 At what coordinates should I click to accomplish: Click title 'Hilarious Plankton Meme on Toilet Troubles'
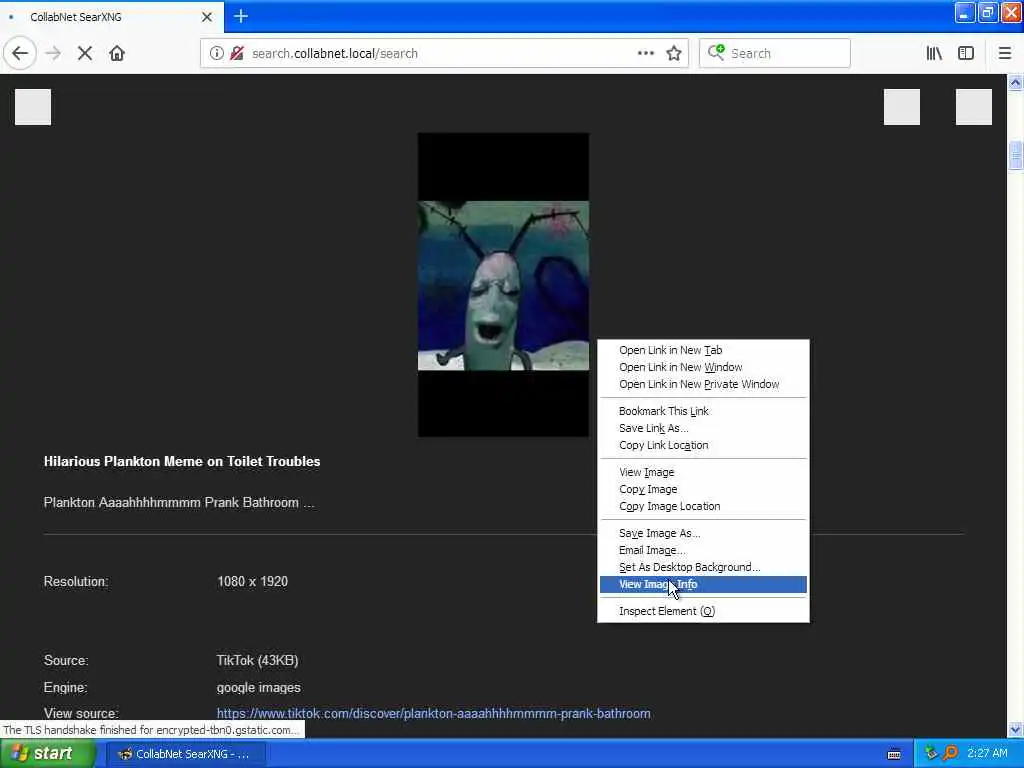pos(182,461)
